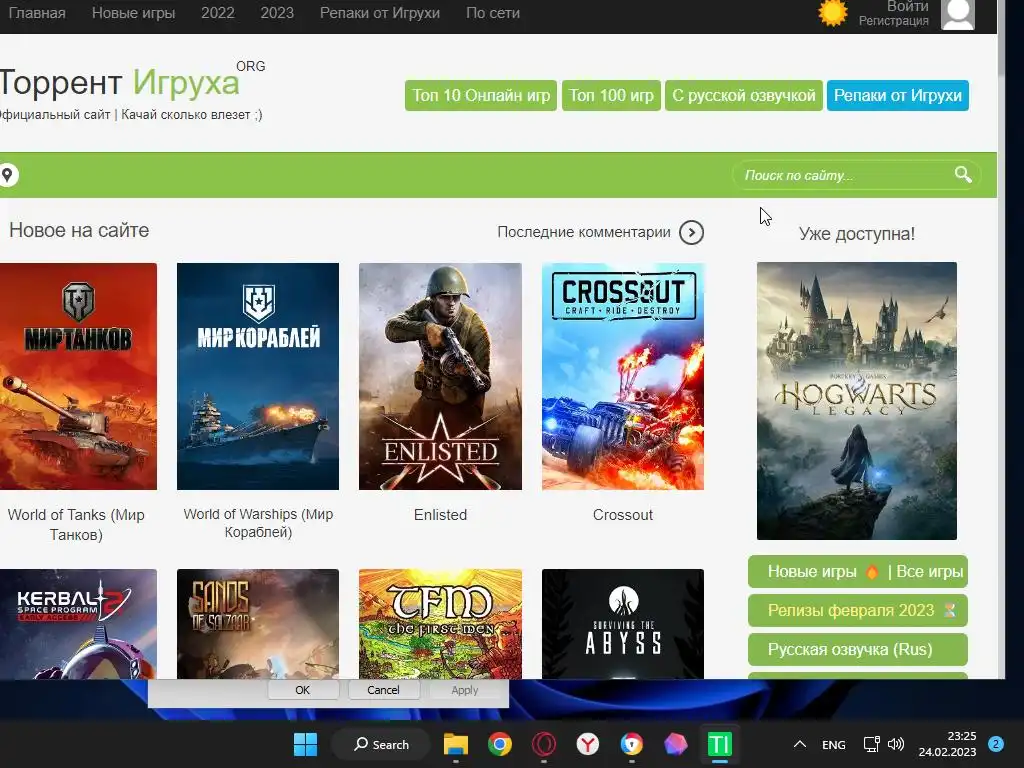Open Hogwarts Legacy banner image
This screenshot has width=1024, height=768.
tap(857, 401)
